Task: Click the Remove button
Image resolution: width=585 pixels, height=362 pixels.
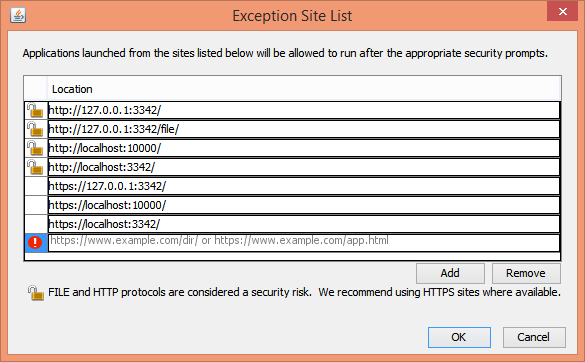Action: coord(526,274)
